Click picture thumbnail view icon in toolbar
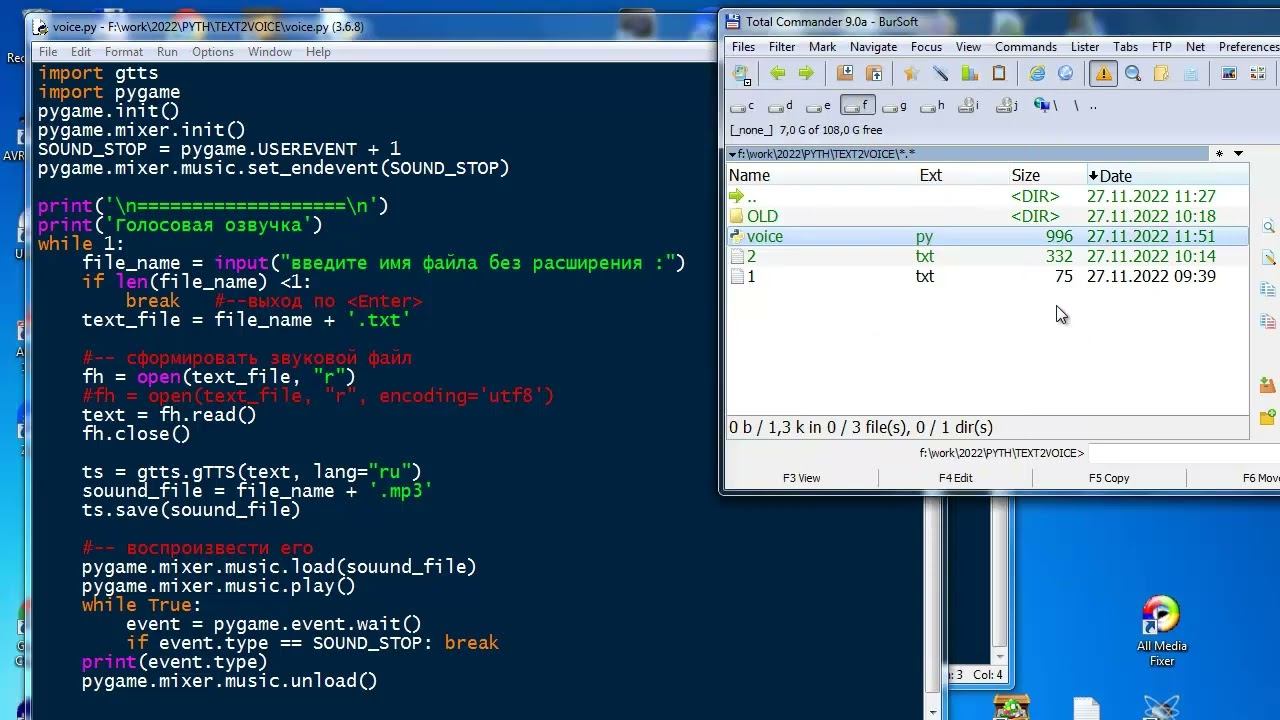Screen dimensions: 1280x720 (x=1229, y=73)
